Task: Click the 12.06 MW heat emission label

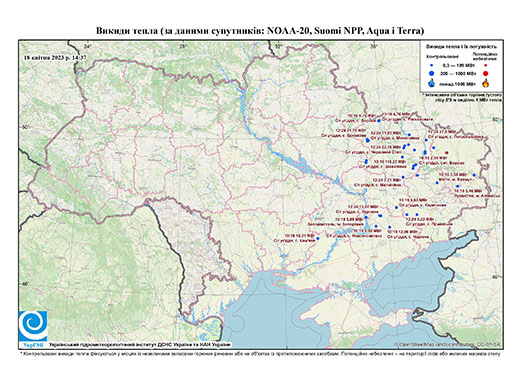Action: click(x=403, y=231)
